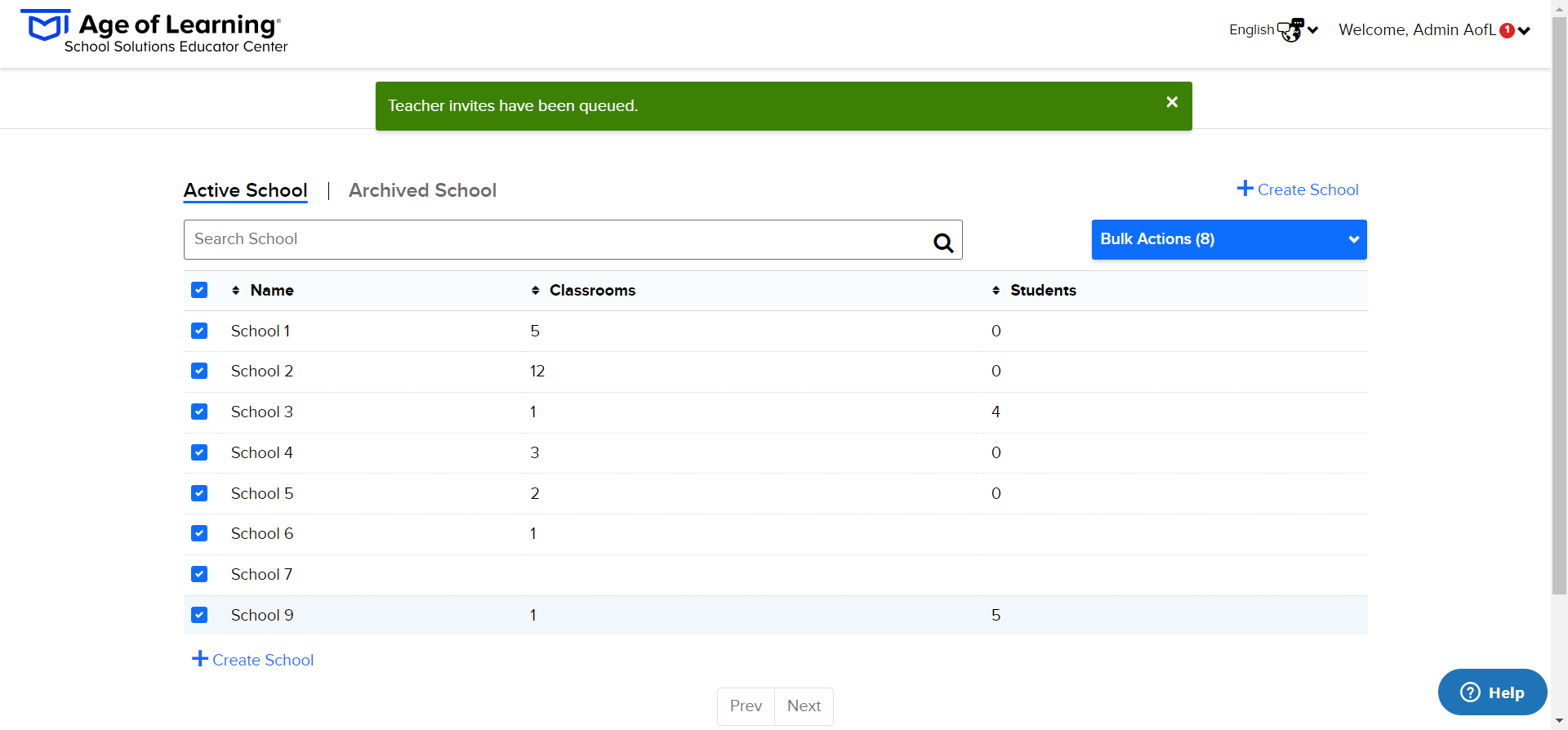This screenshot has height=730, width=1568.
Task: Click the bottom Create School link
Action: [253, 660]
